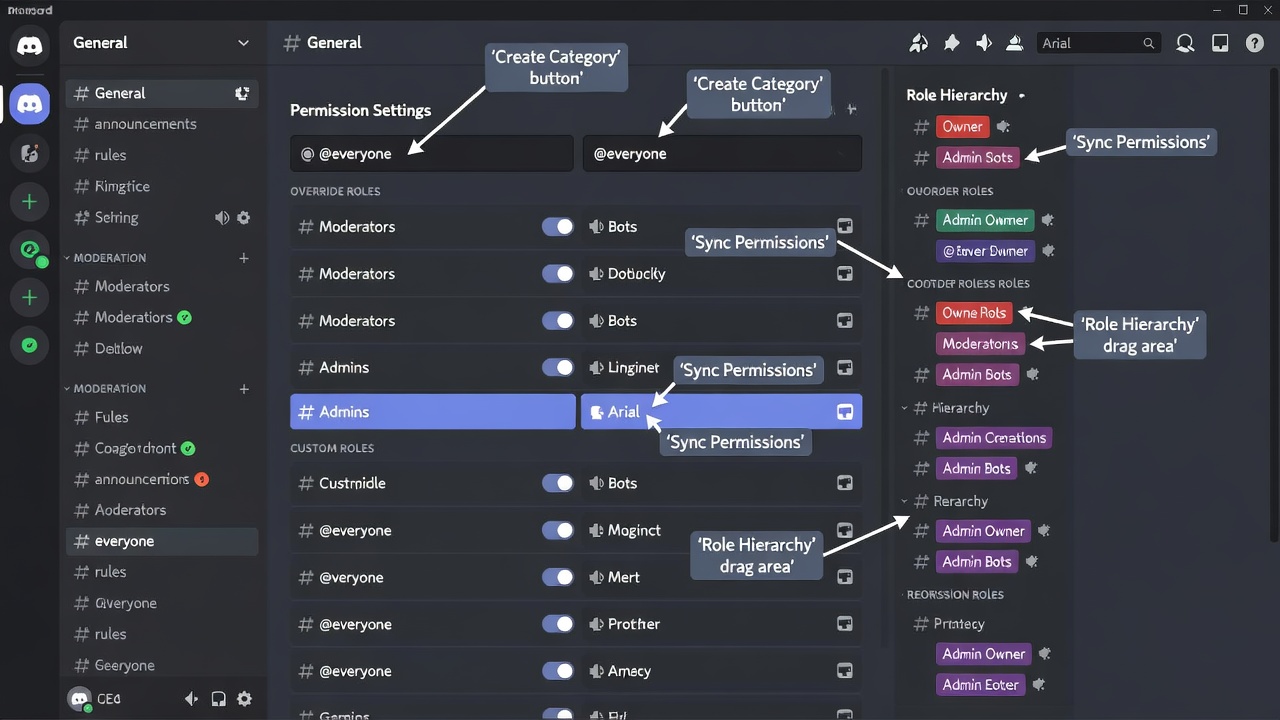Click the red Owner role tag

point(962,126)
